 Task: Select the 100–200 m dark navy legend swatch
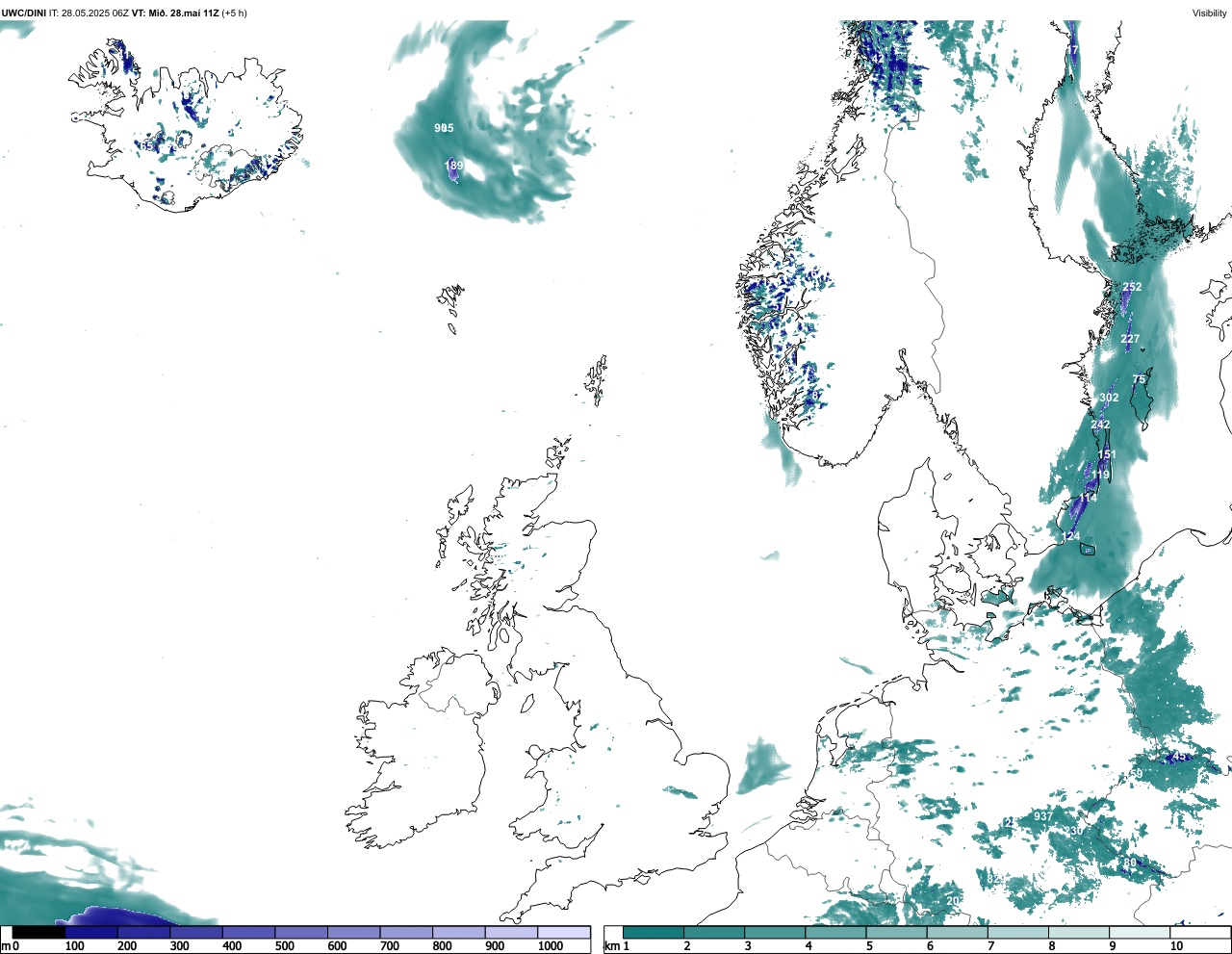click(x=91, y=932)
